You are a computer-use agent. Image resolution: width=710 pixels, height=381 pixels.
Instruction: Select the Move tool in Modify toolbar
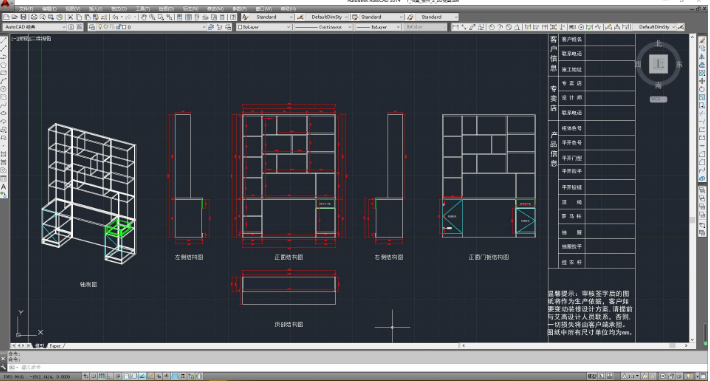[x=702, y=81]
